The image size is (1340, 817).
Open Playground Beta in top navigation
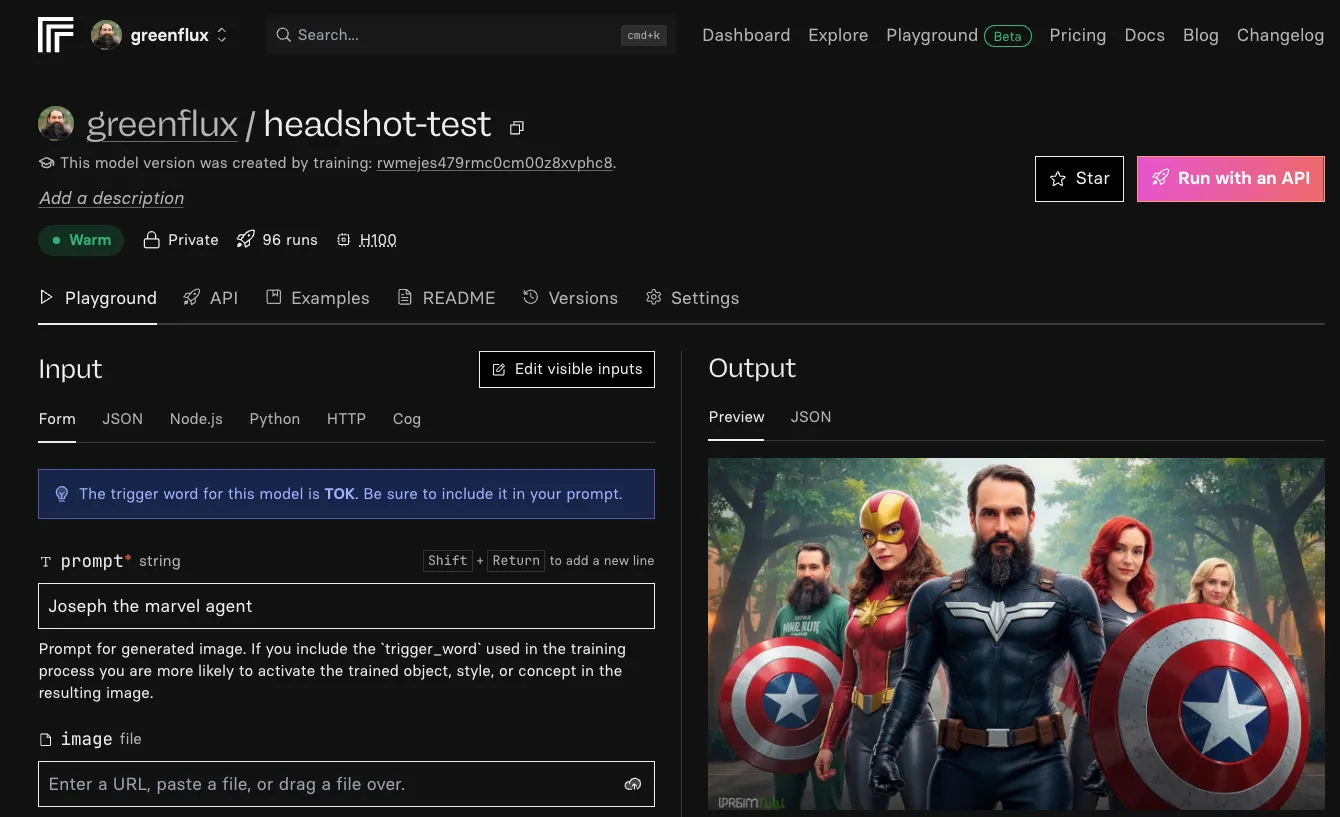click(x=957, y=35)
